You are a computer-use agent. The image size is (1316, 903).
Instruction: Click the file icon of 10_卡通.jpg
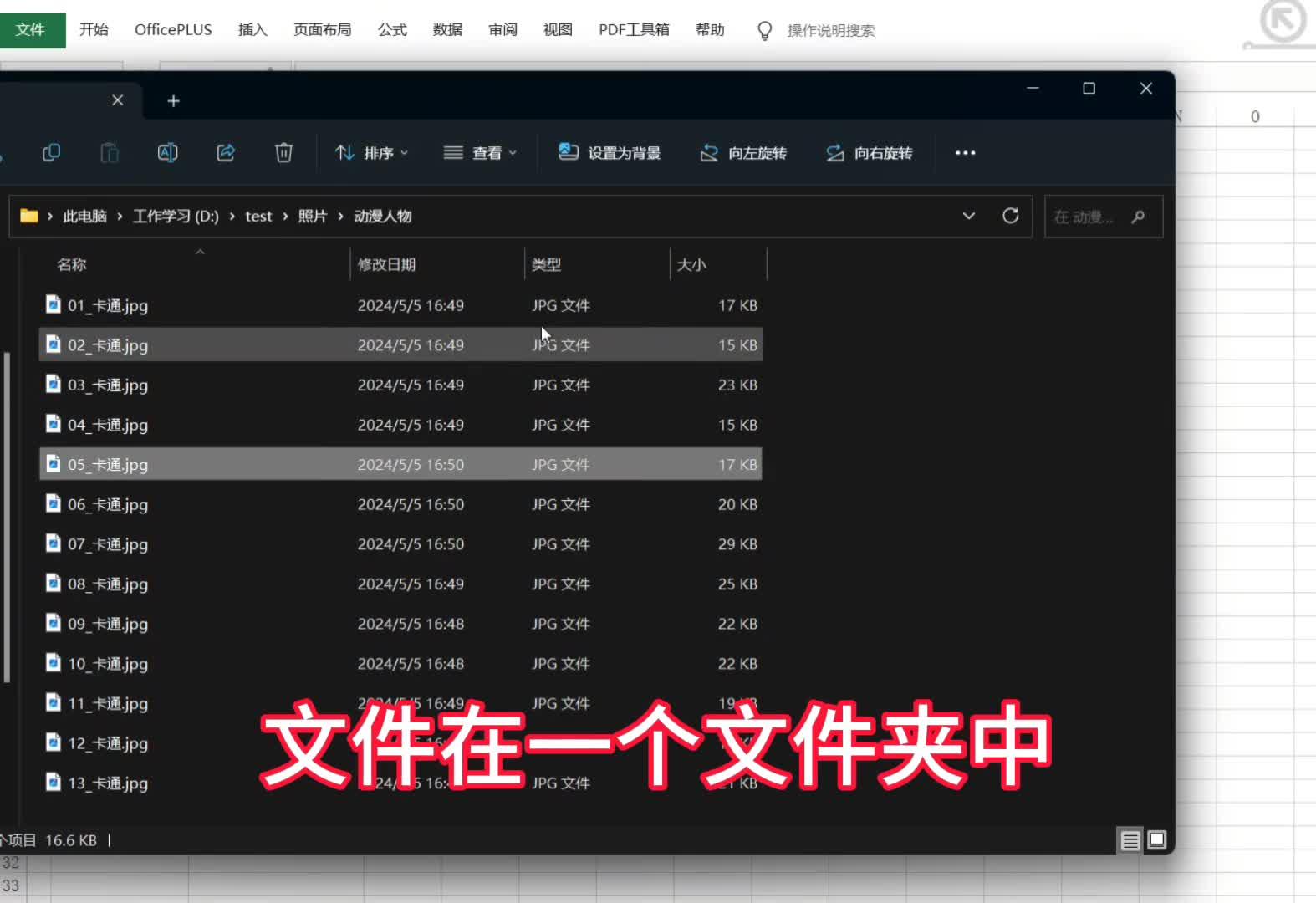(x=54, y=662)
